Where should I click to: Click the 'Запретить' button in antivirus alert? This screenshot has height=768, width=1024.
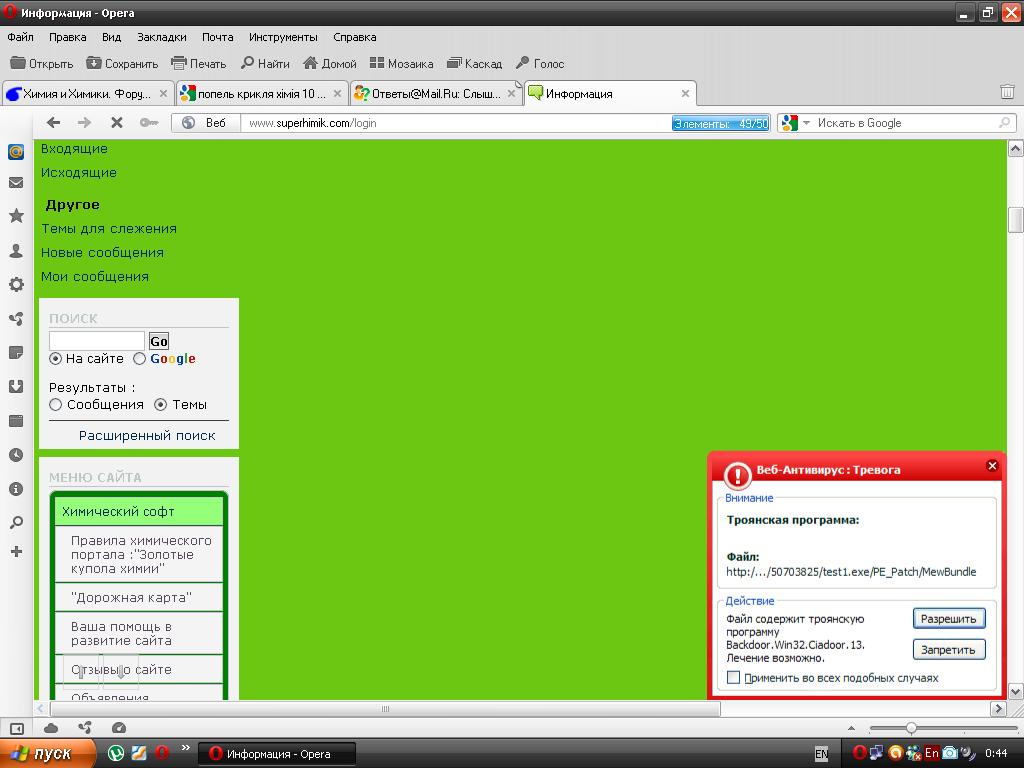pos(948,650)
